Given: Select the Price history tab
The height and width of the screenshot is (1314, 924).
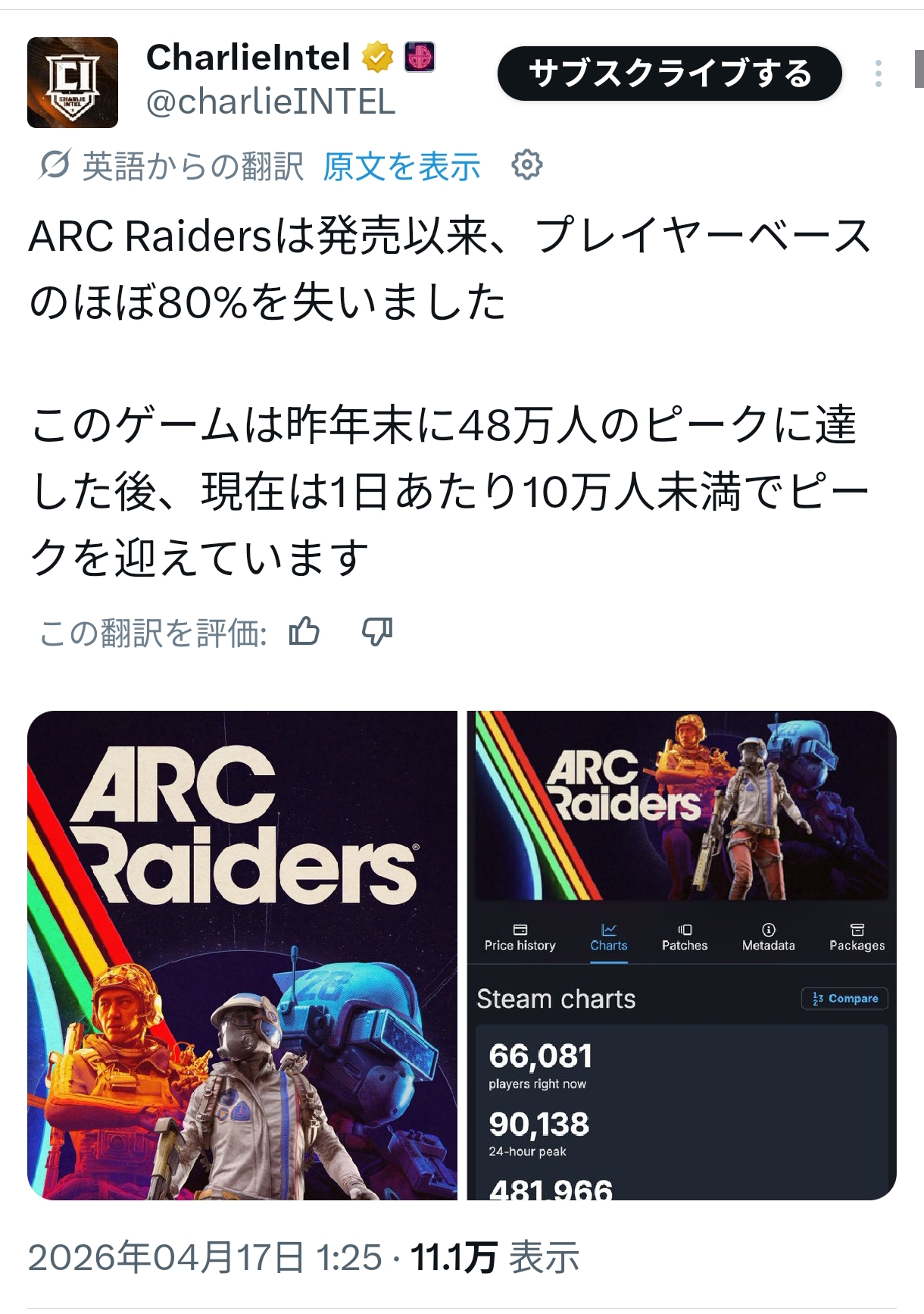Looking at the screenshot, I should point(520,938).
